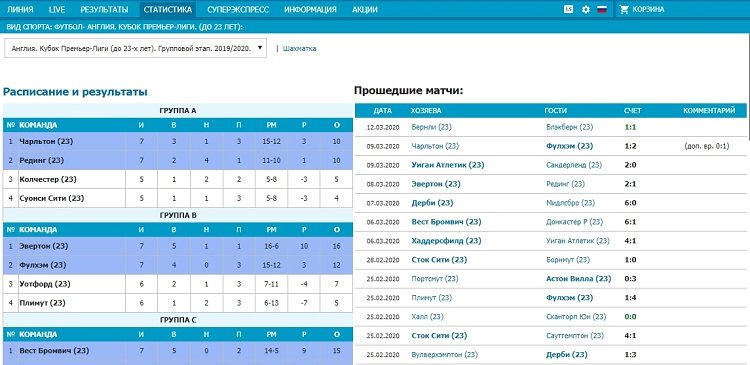Click the Счет column header
The width and height of the screenshot is (750, 365).
(633, 111)
